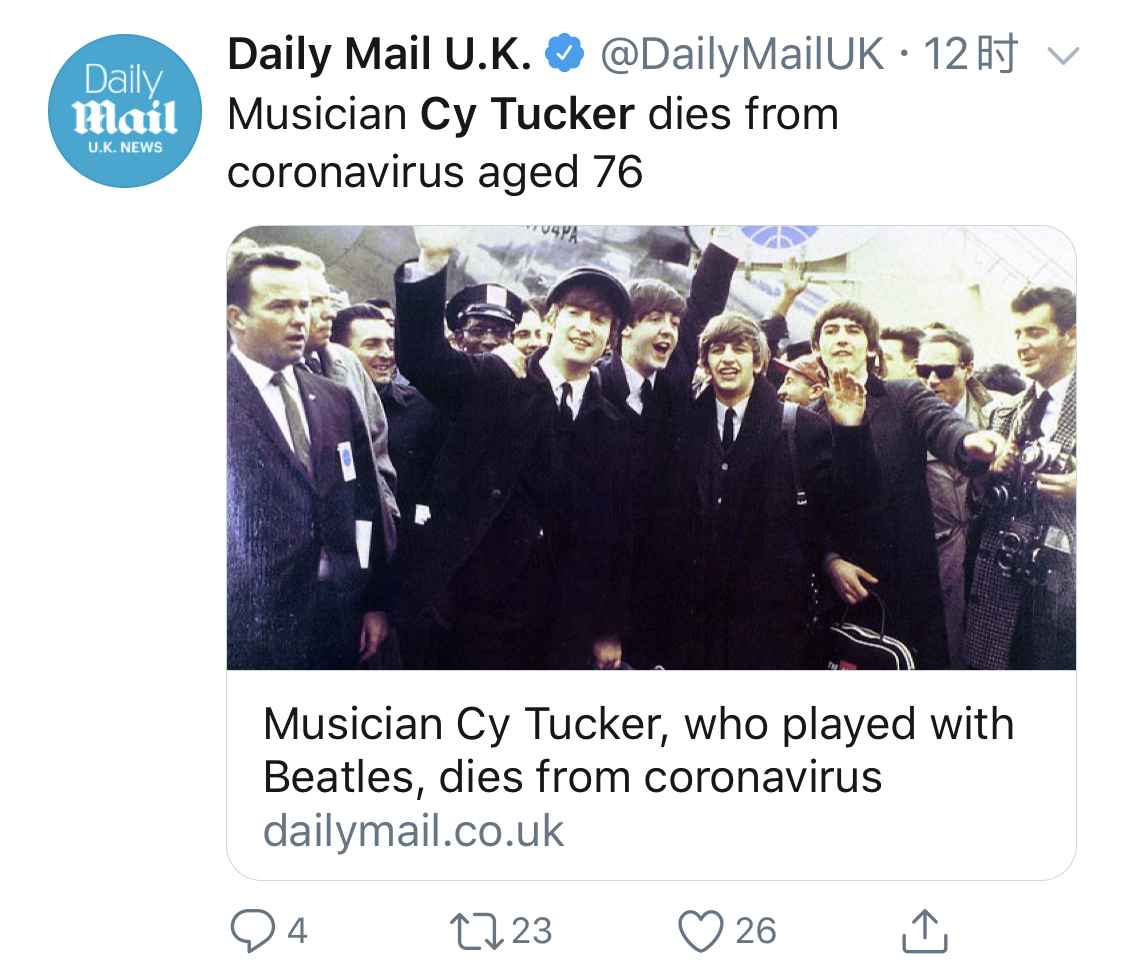Click the @DailyMailUK handle
Viewport: 1125px width, 974px height.
point(741,56)
